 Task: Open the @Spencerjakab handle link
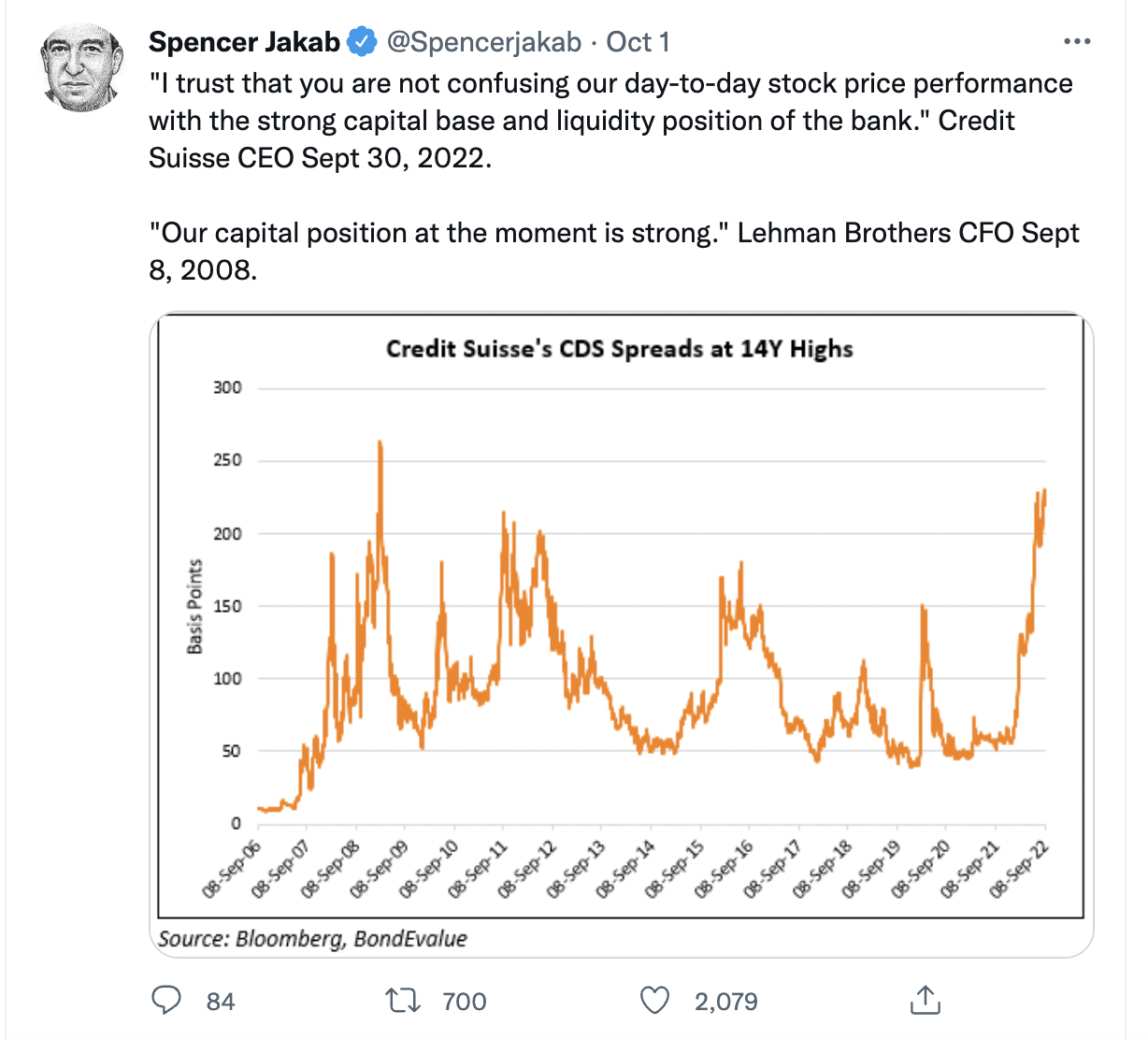(483, 42)
